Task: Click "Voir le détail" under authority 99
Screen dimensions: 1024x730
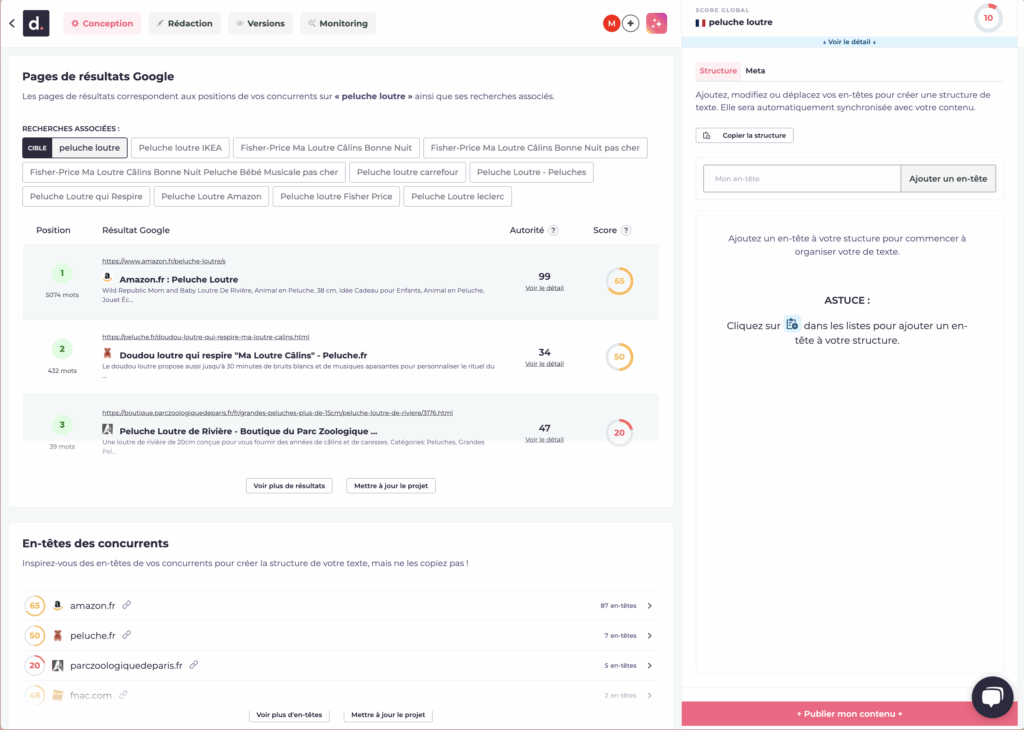Action: pos(544,288)
